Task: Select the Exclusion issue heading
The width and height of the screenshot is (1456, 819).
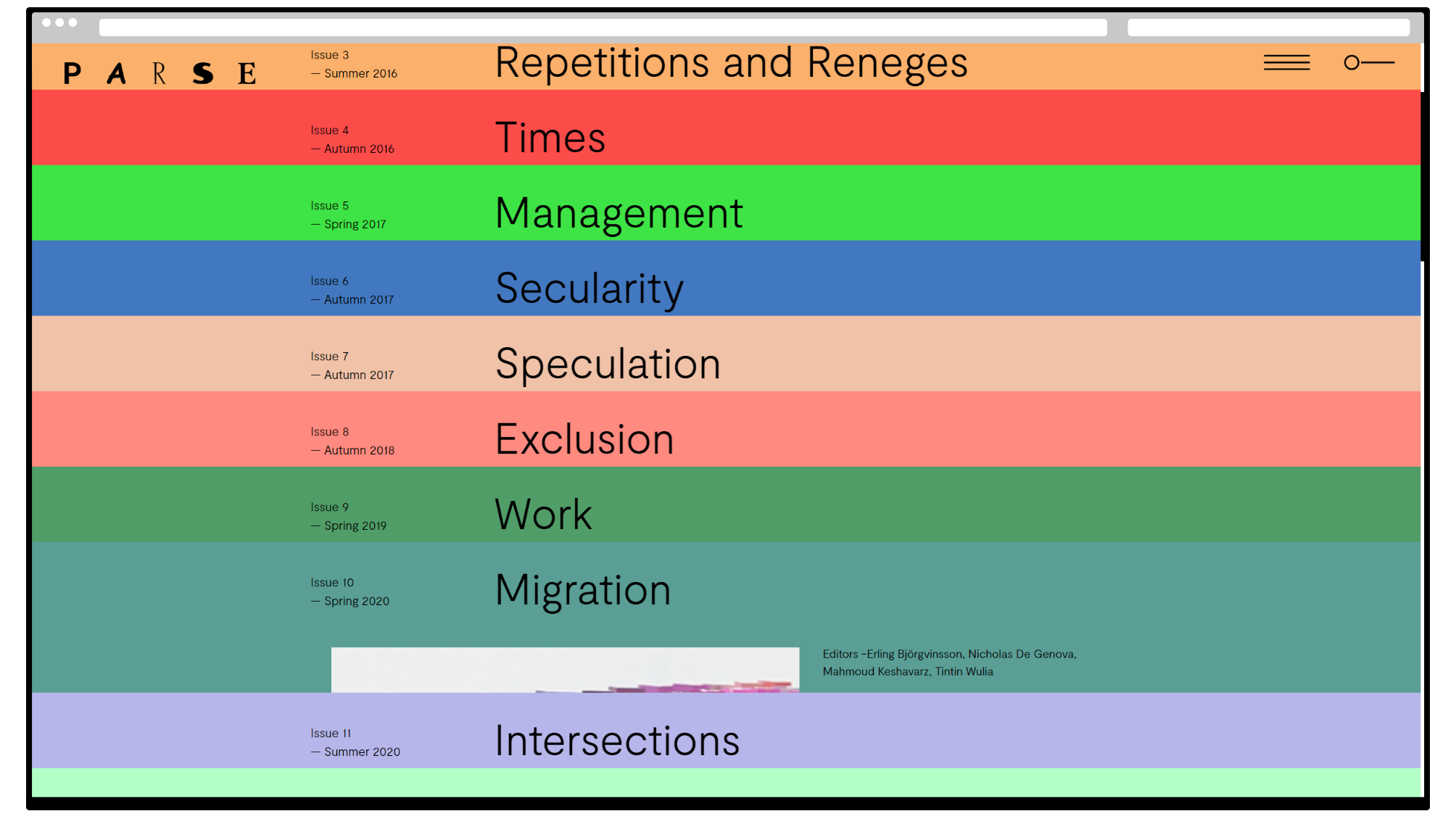Action: [x=584, y=439]
